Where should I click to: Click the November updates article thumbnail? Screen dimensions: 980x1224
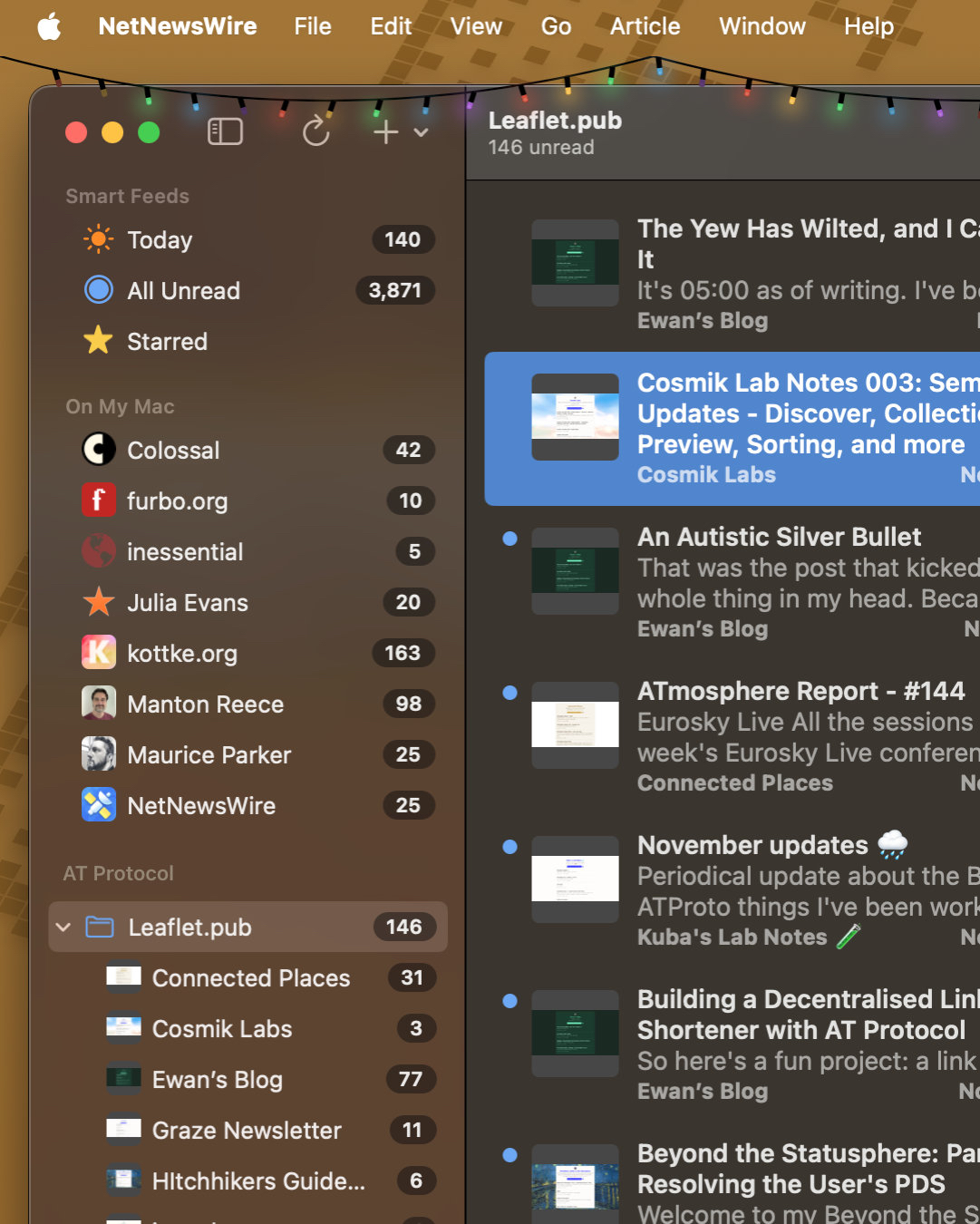(x=575, y=879)
